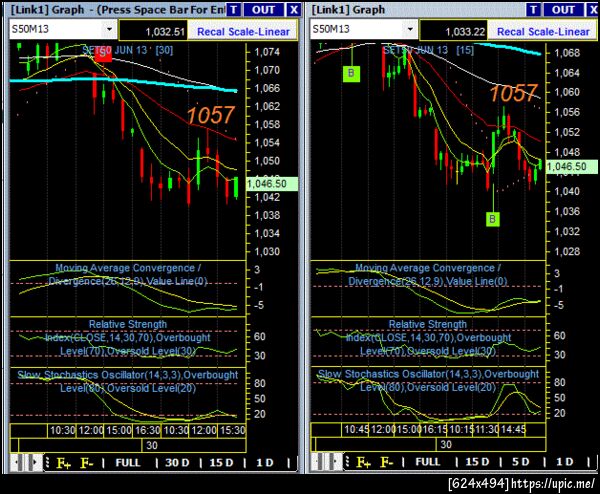The width and height of the screenshot is (600, 494).
Task: Select 15 D range on left graph
Action: [222, 463]
